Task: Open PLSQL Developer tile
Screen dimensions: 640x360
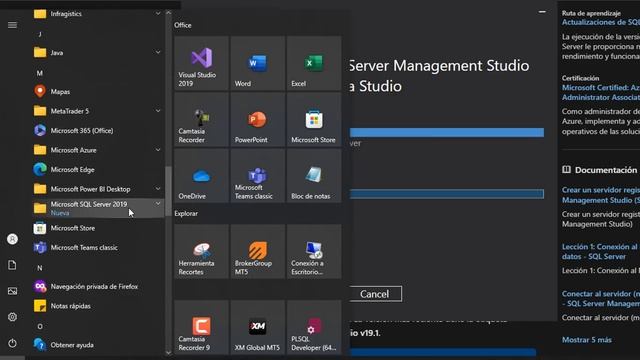Action: point(314,327)
